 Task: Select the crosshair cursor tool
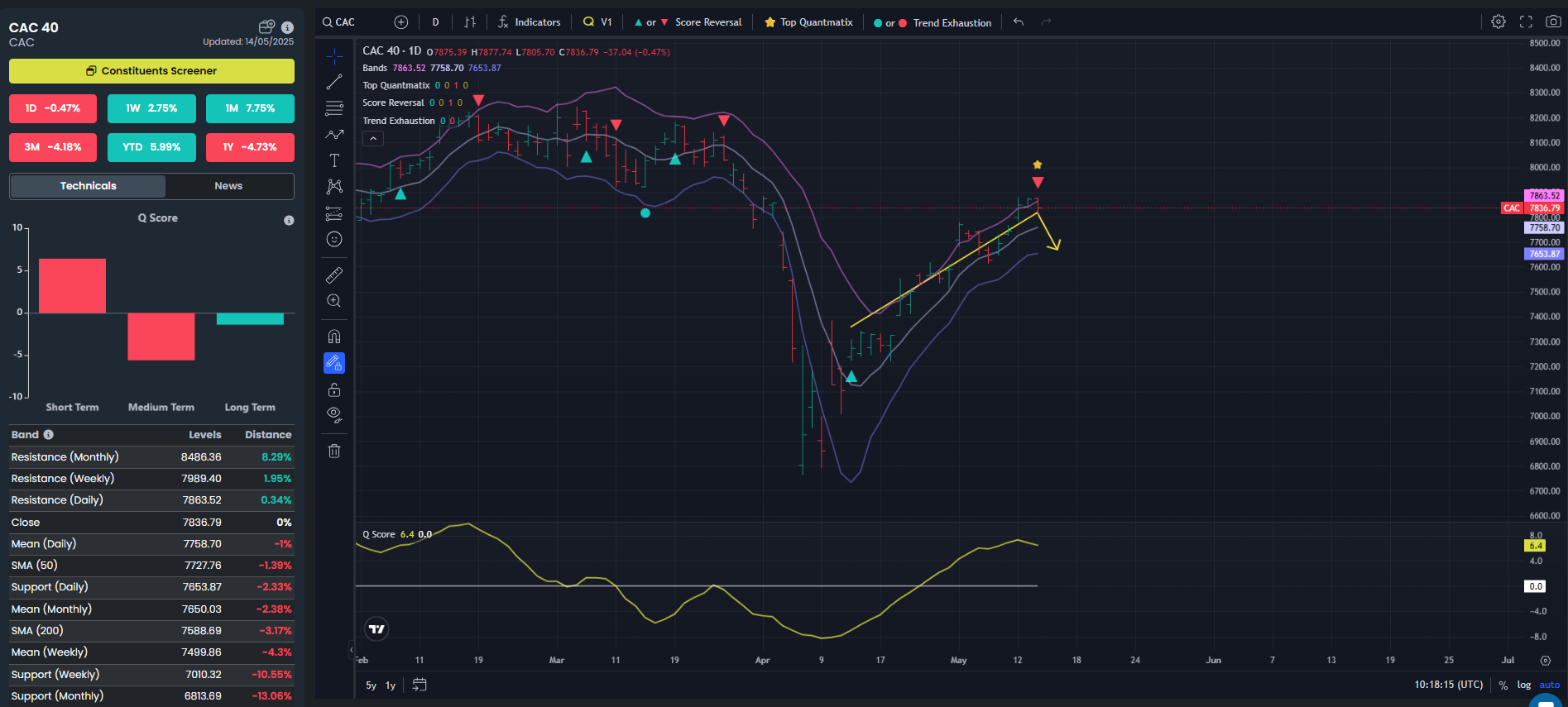click(x=334, y=55)
